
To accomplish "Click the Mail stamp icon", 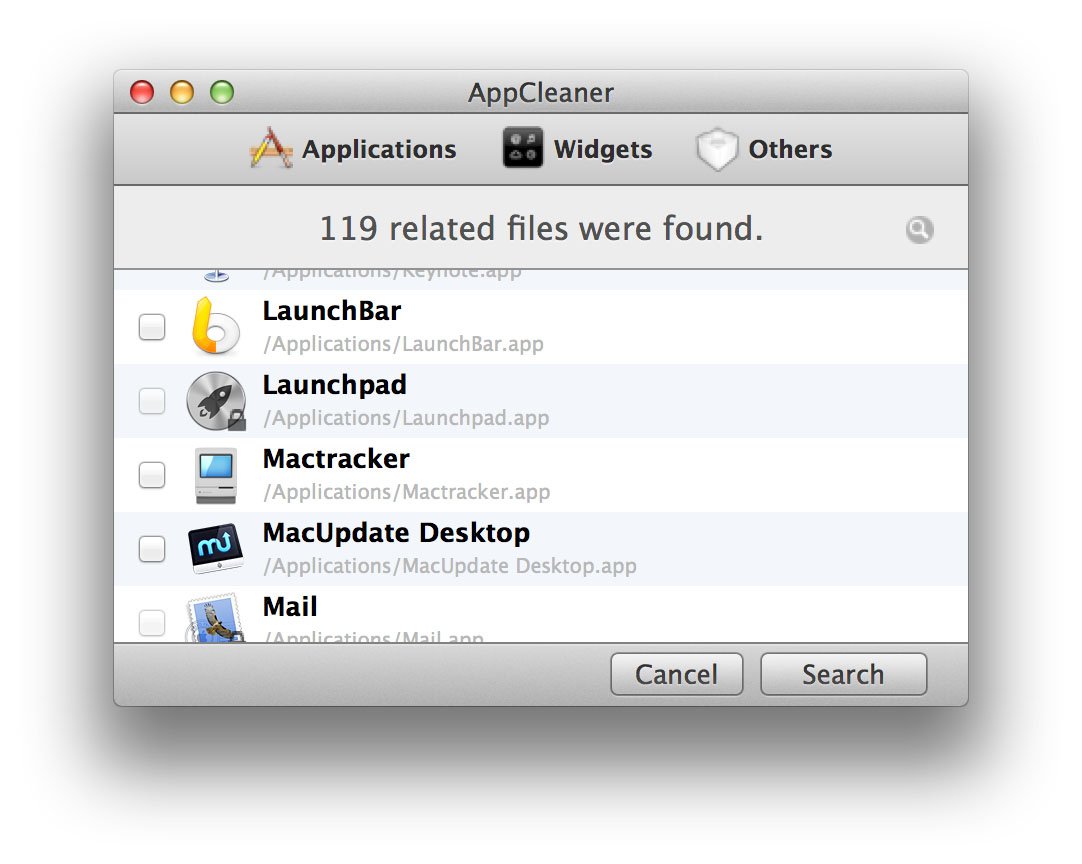I will click(215, 618).
